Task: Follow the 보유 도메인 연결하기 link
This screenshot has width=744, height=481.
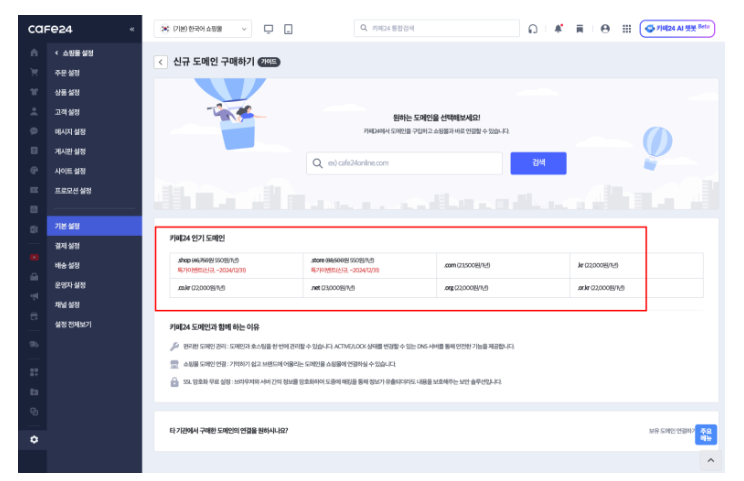Action: tap(672, 431)
